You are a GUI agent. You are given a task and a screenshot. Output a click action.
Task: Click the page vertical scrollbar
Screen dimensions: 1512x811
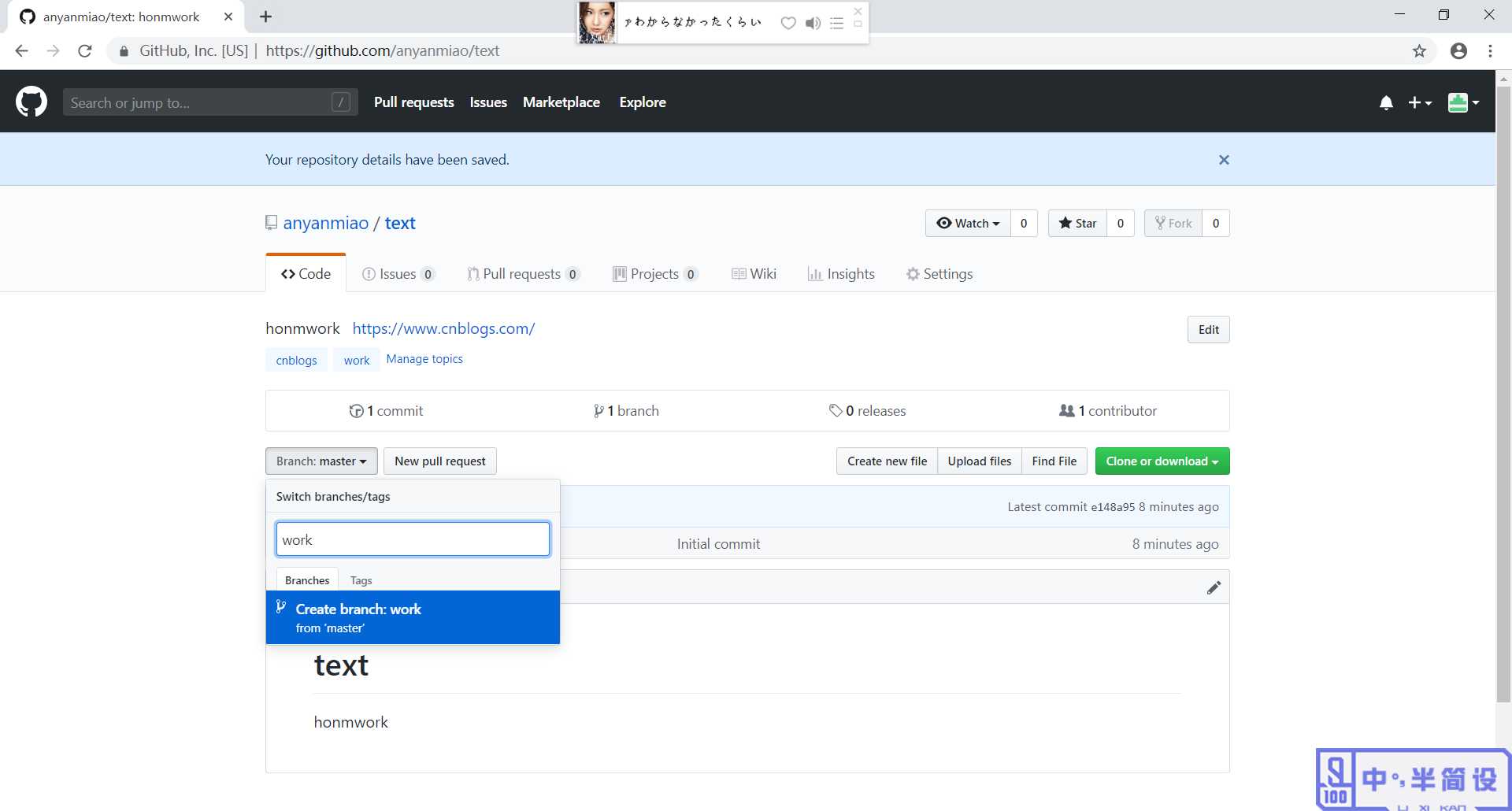tap(1503, 394)
